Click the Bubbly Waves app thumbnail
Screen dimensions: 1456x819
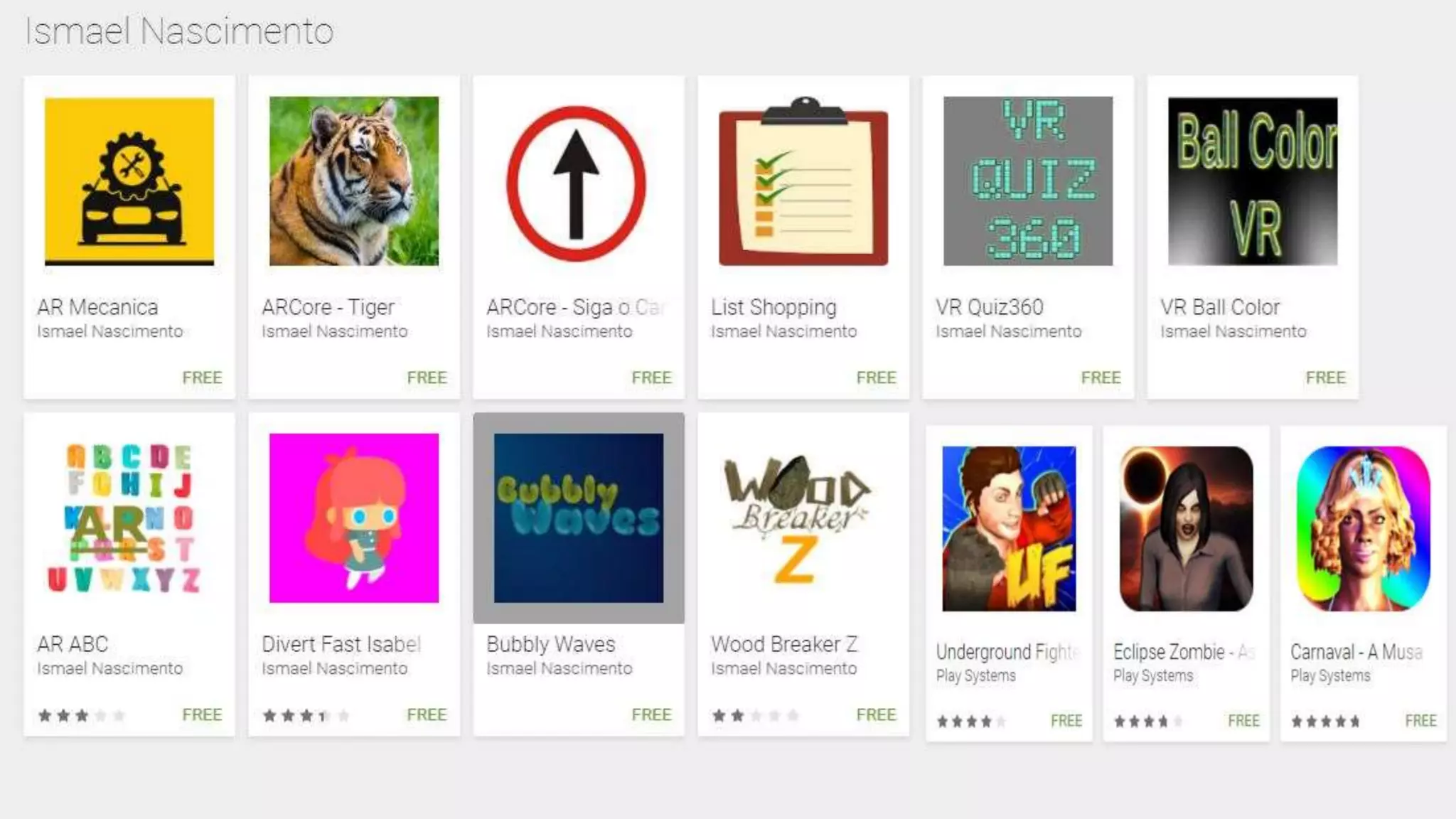click(x=579, y=518)
